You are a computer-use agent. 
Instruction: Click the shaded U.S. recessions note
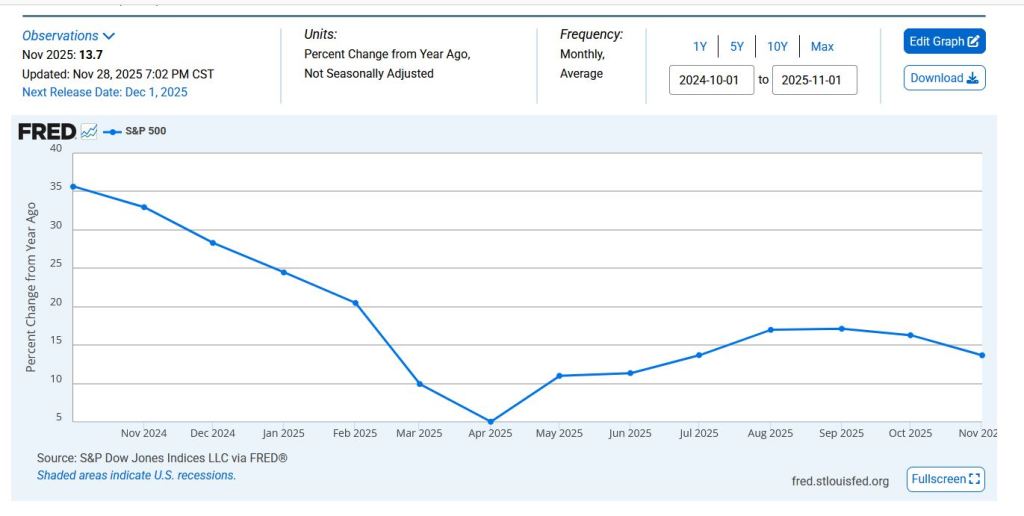pos(136,476)
